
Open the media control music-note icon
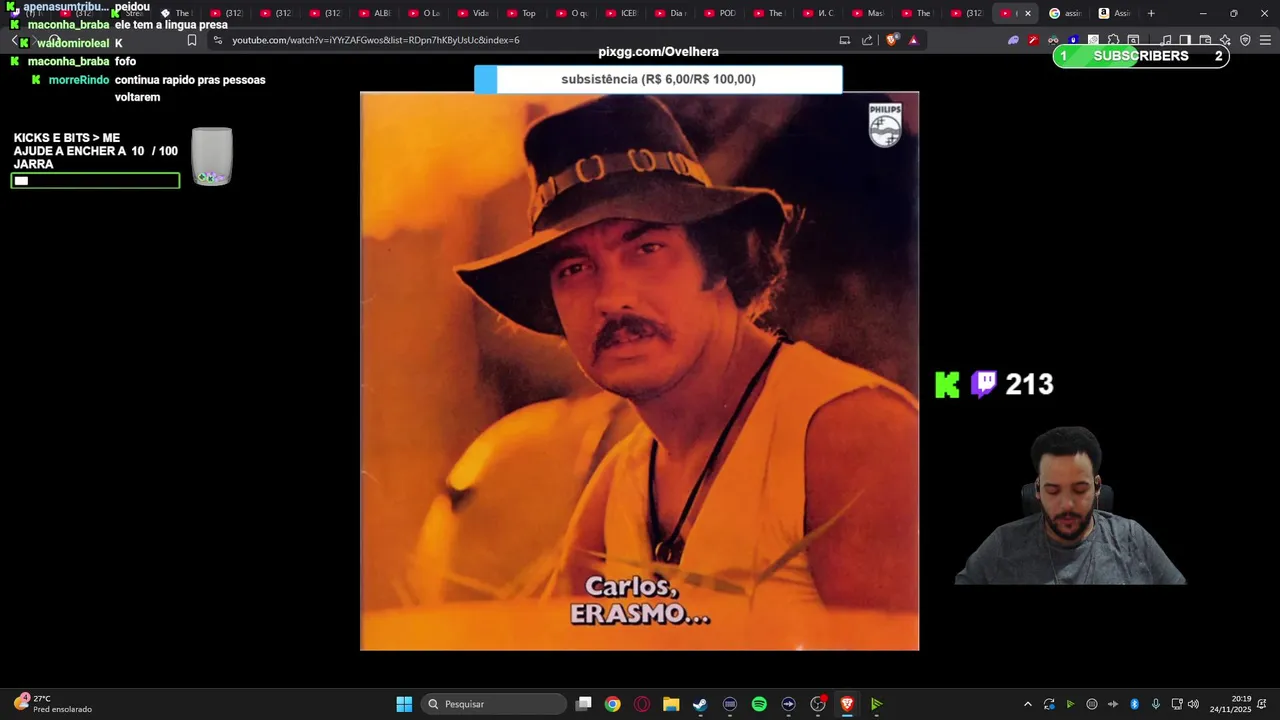click(1165, 40)
